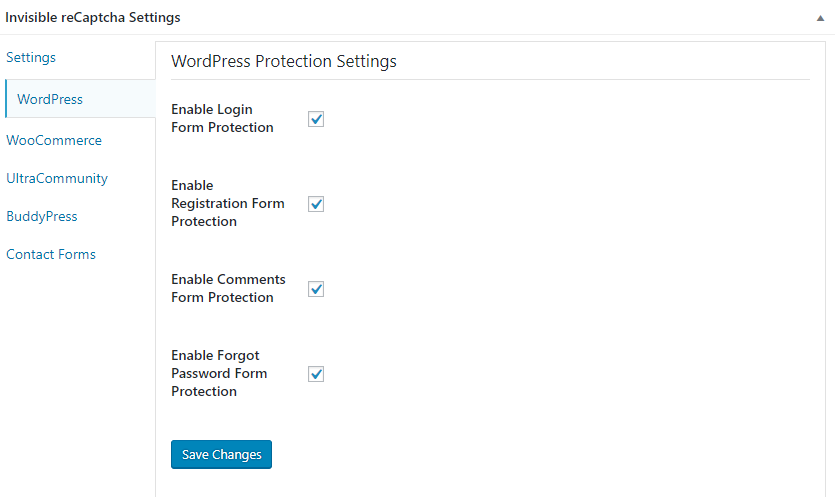Click the Enable Registration Form Protection label
The height and width of the screenshot is (497, 835).
click(227, 203)
